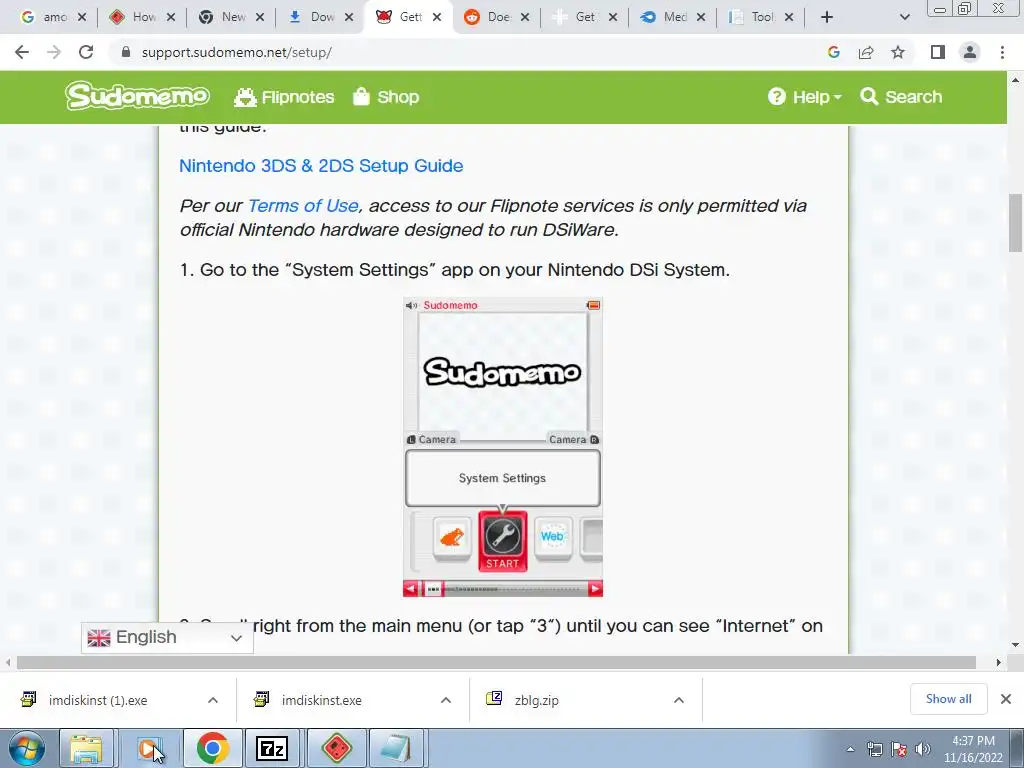1024x768 pixels.
Task: Click the share page icon
Action: pos(866,52)
